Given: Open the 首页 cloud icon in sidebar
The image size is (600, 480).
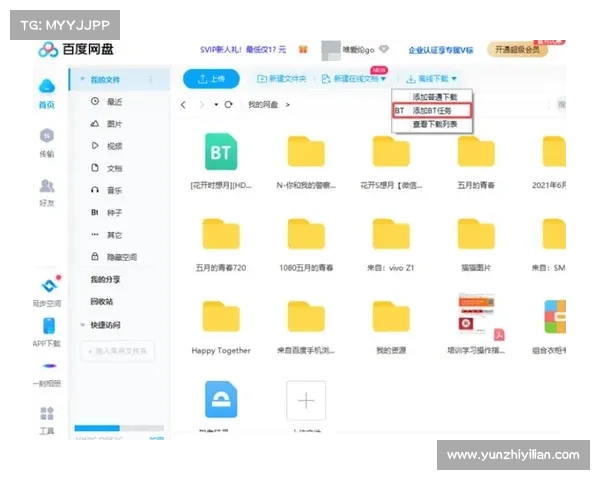Looking at the screenshot, I should pyautogui.click(x=47, y=87).
